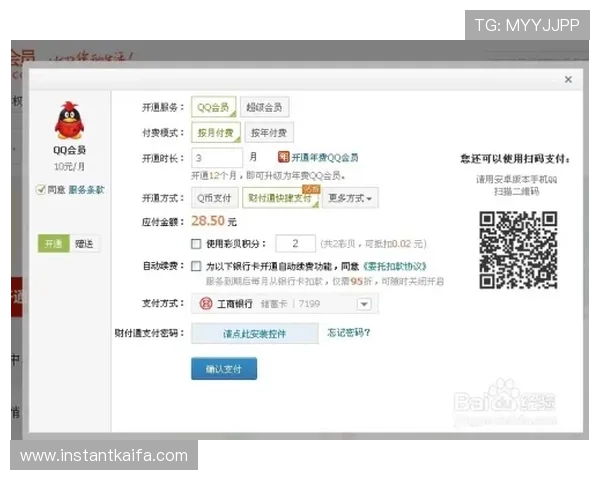Image resolution: width=600 pixels, height=480 pixels.
Task: Open the 委托扣款协议 agreement link
Action: point(395,266)
